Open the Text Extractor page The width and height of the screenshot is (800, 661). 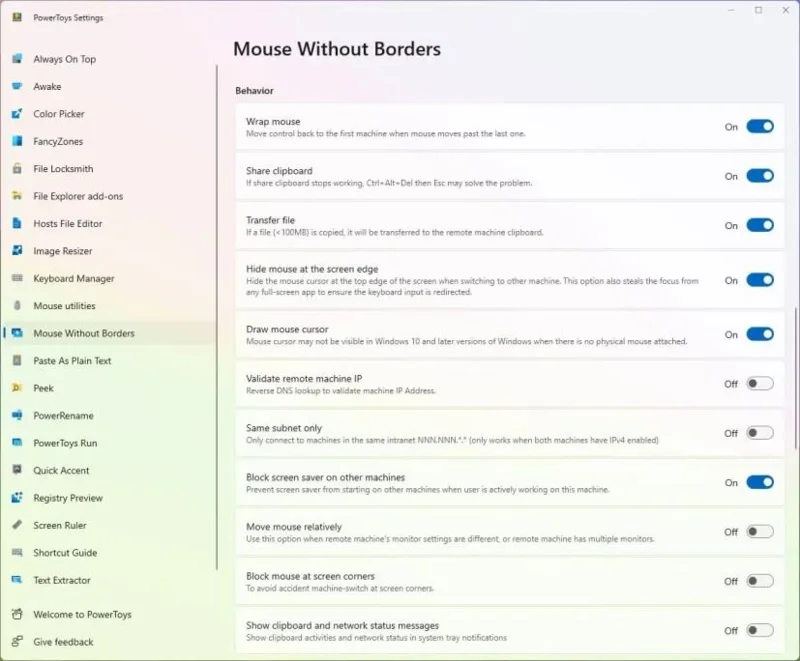tap(62, 580)
